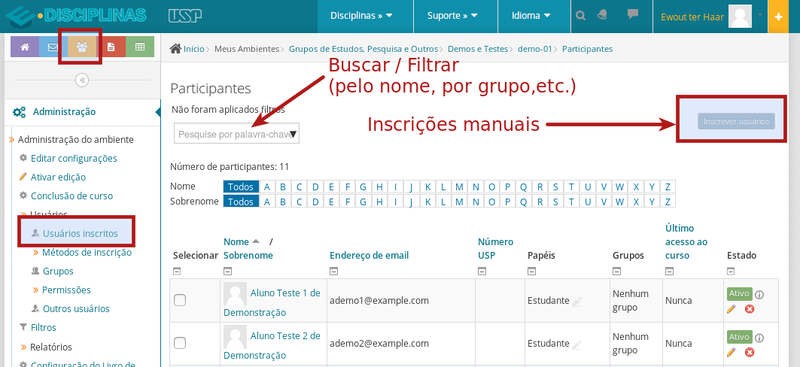Filter Sobrenome by letter S
Image resolution: width=800 pixels, height=367 pixels.
pyautogui.click(x=555, y=202)
